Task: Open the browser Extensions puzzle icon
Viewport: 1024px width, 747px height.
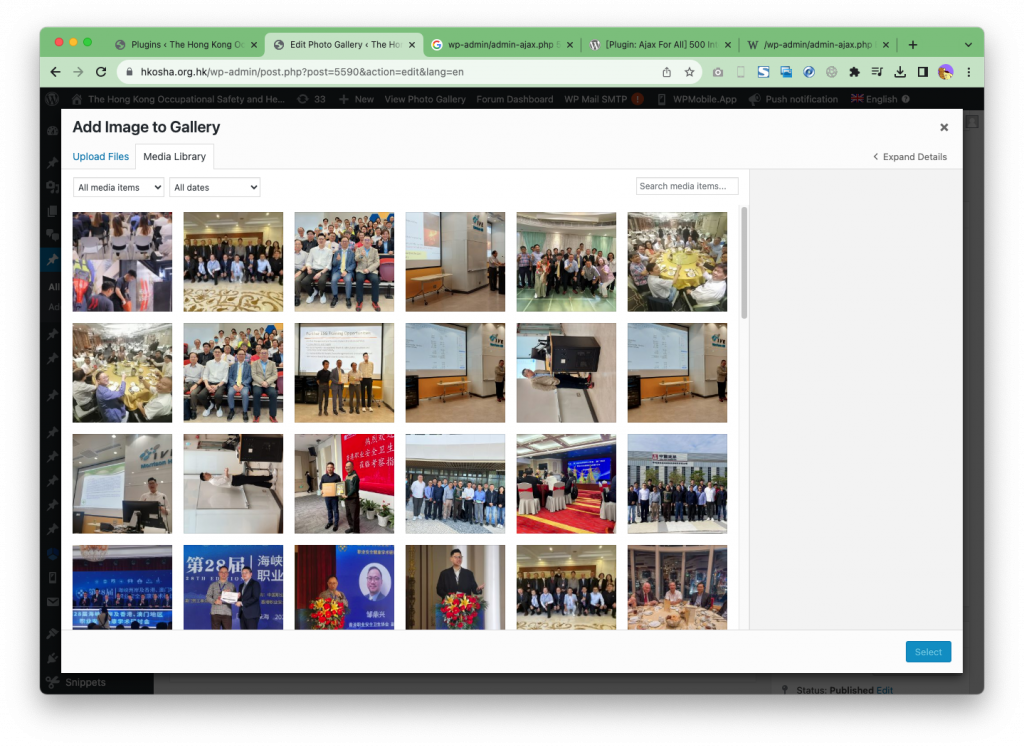Action: (x=854, y=72)
